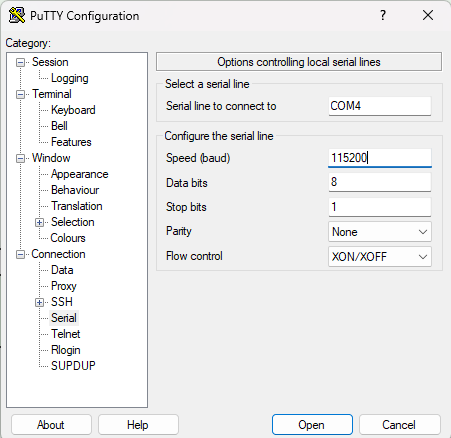Click the 'Options controlling local serial lines' header

coord(299,62)
